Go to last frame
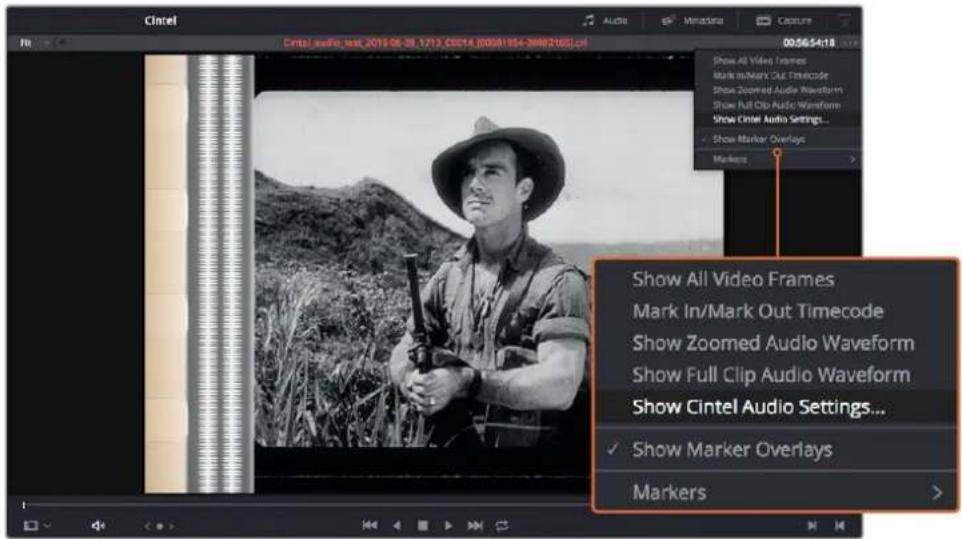 click(475, 526)
